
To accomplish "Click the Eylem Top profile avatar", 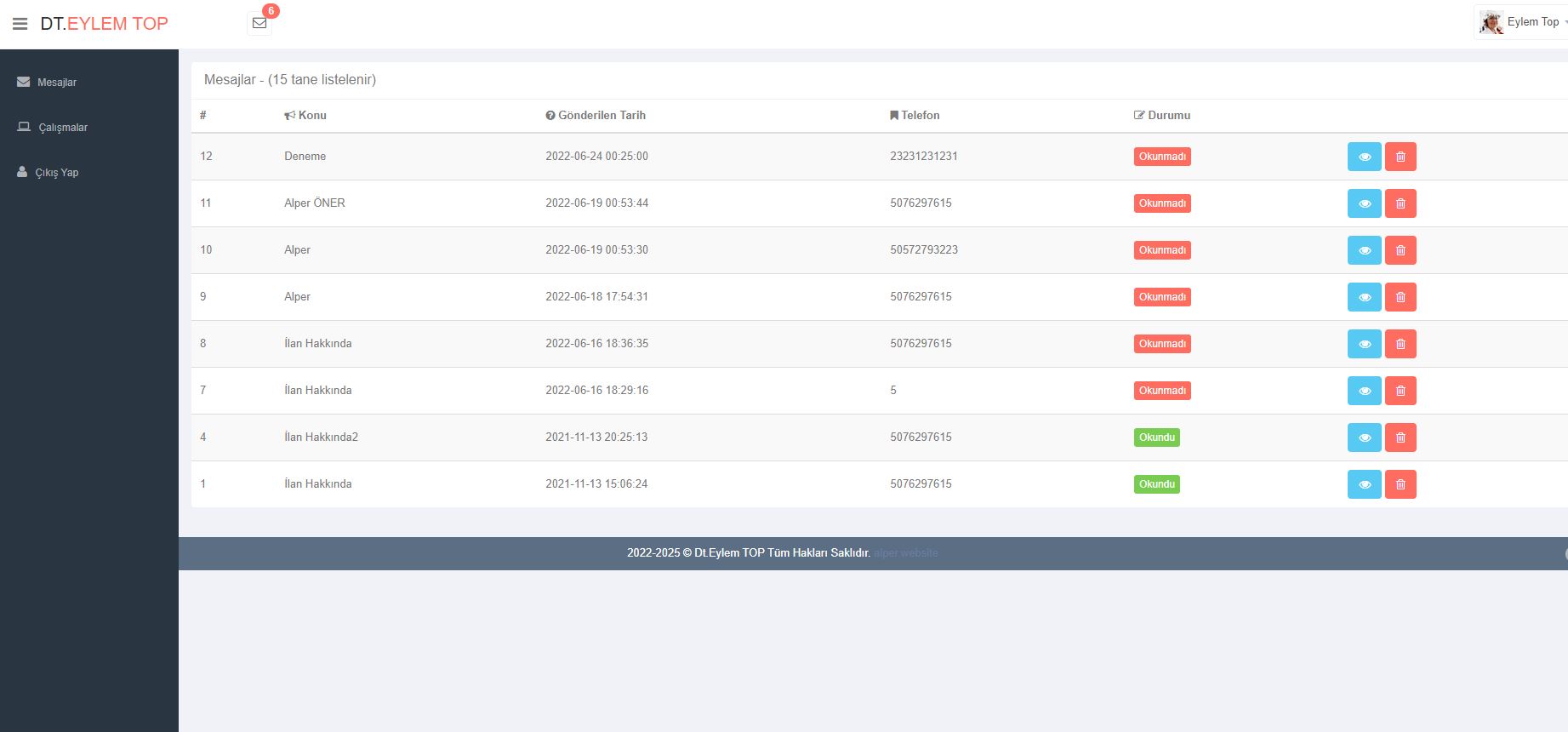I will pyautogui.click(x=1491, y=22).
